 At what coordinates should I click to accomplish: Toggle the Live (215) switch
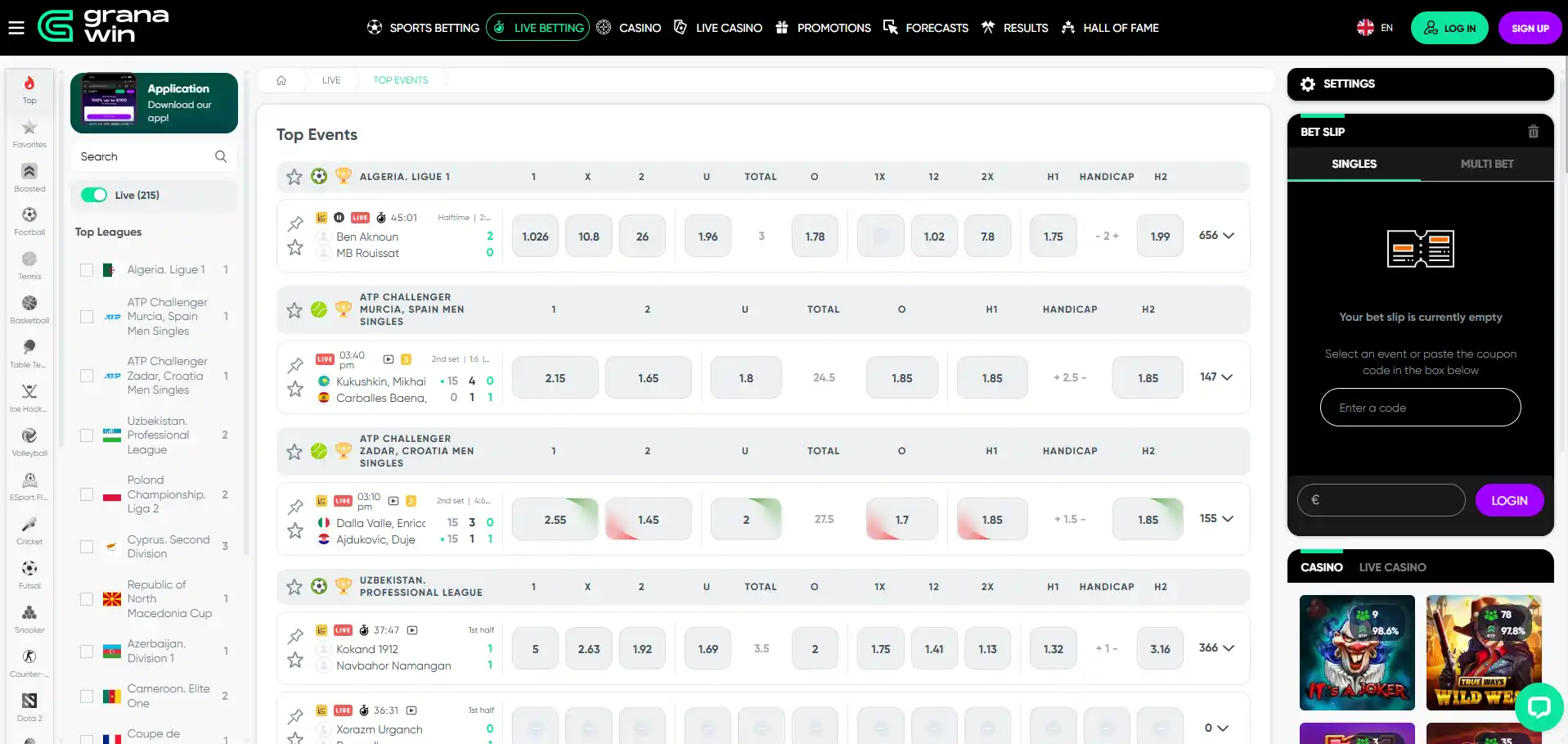(94, 195)
